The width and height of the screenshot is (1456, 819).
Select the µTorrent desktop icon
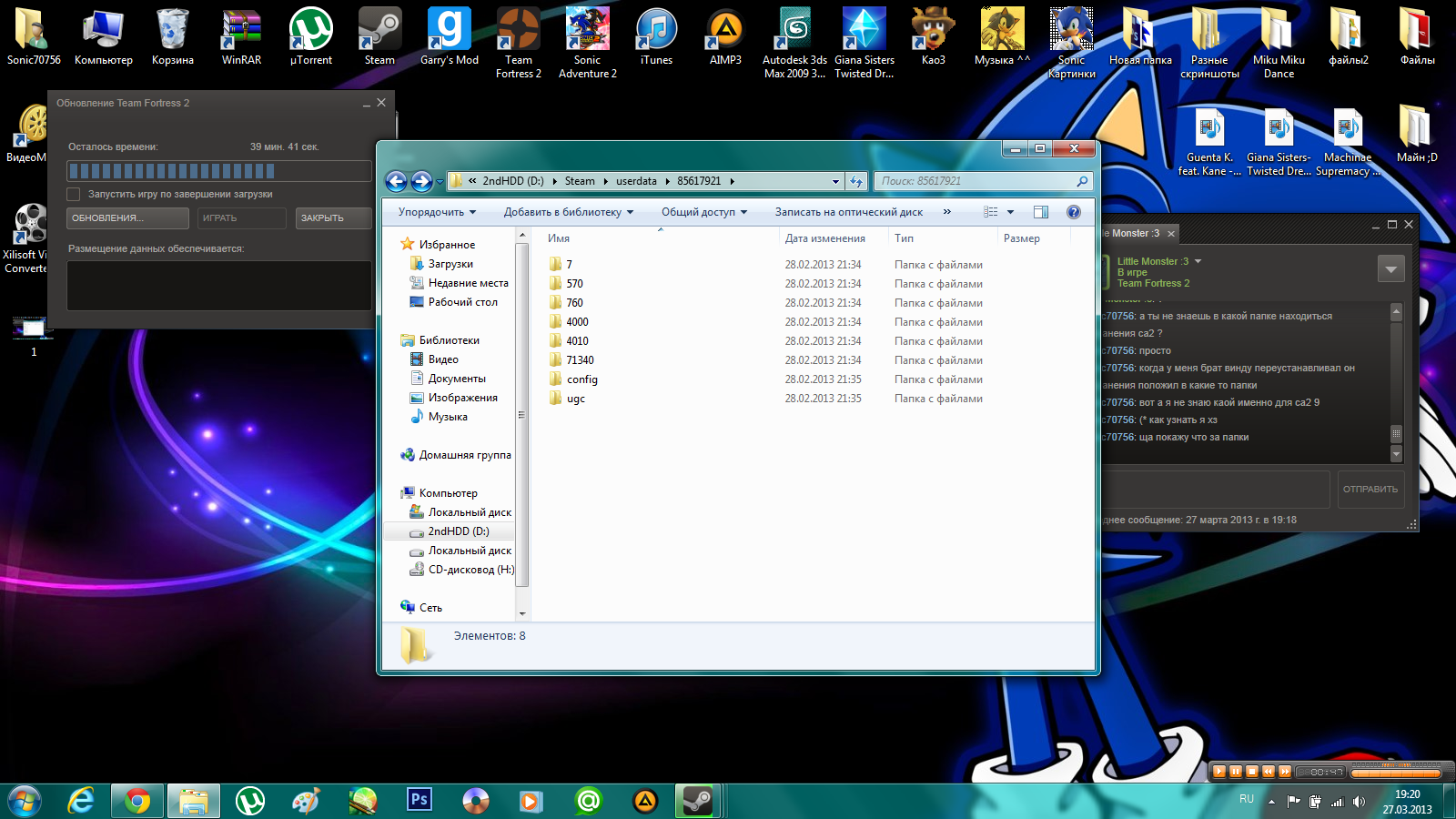click(311, 37)
